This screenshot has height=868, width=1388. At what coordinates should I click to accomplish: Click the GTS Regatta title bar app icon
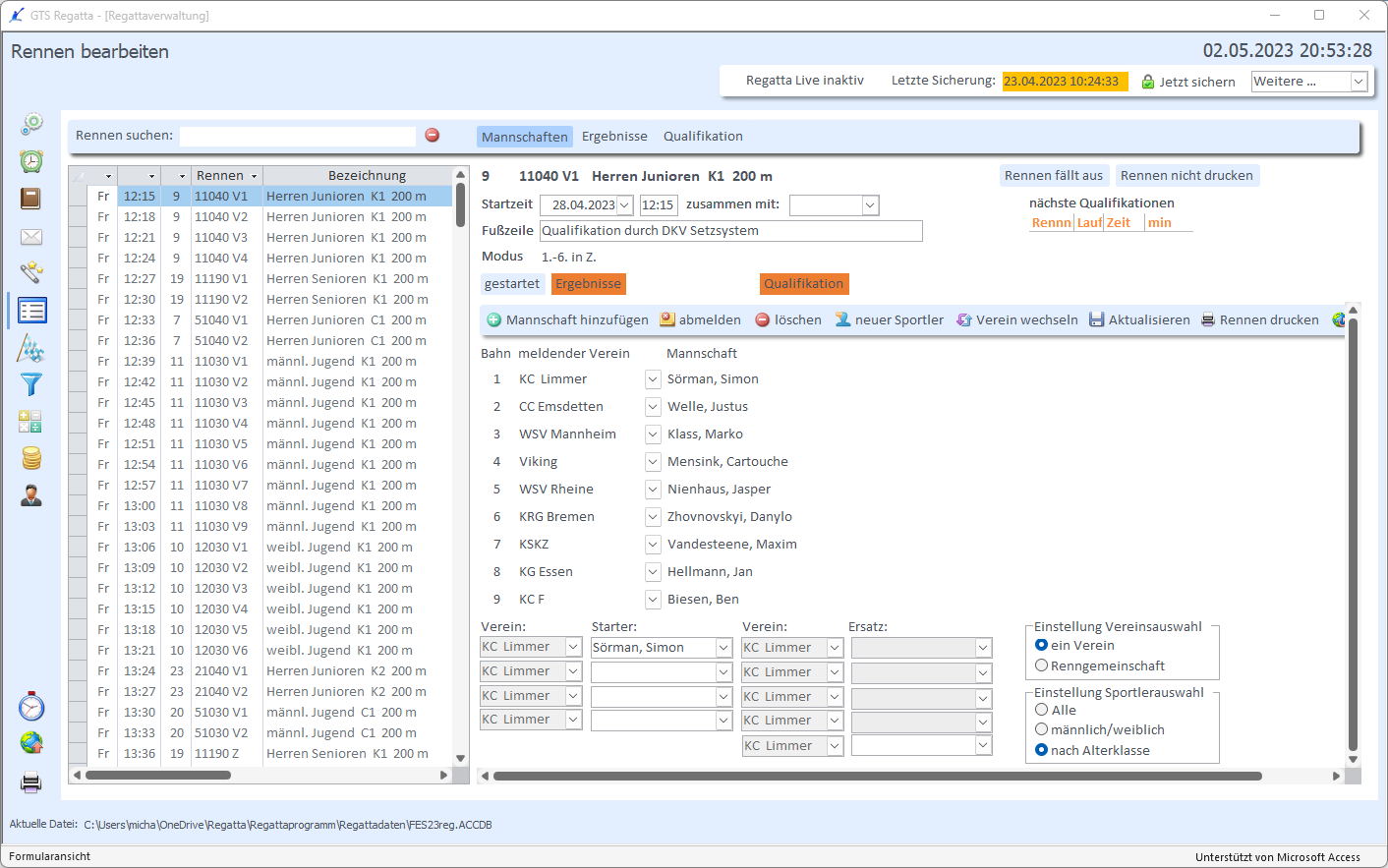[17, 15]
